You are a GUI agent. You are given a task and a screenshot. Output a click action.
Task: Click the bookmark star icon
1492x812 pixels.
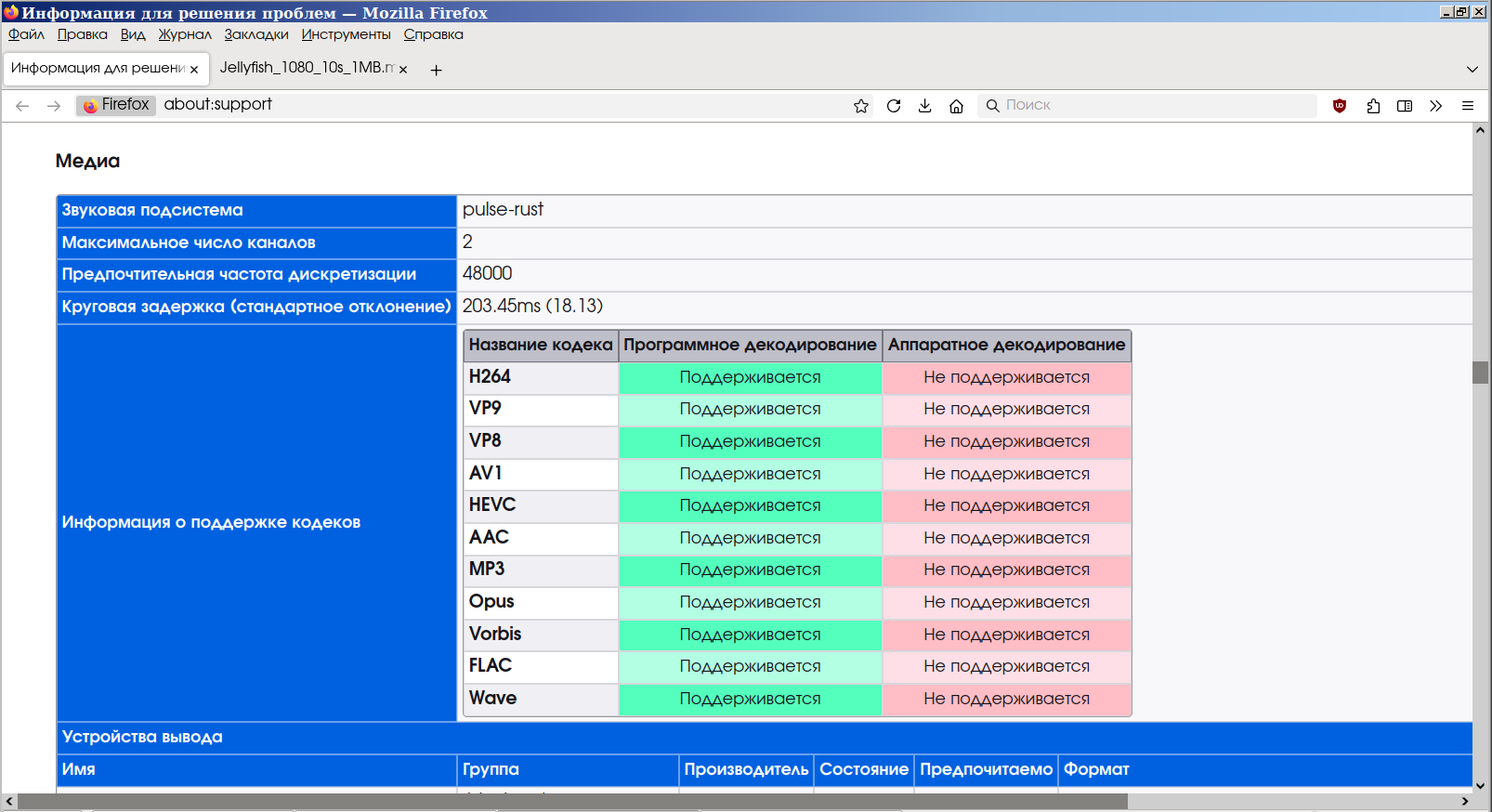click(x=861, y=106)
